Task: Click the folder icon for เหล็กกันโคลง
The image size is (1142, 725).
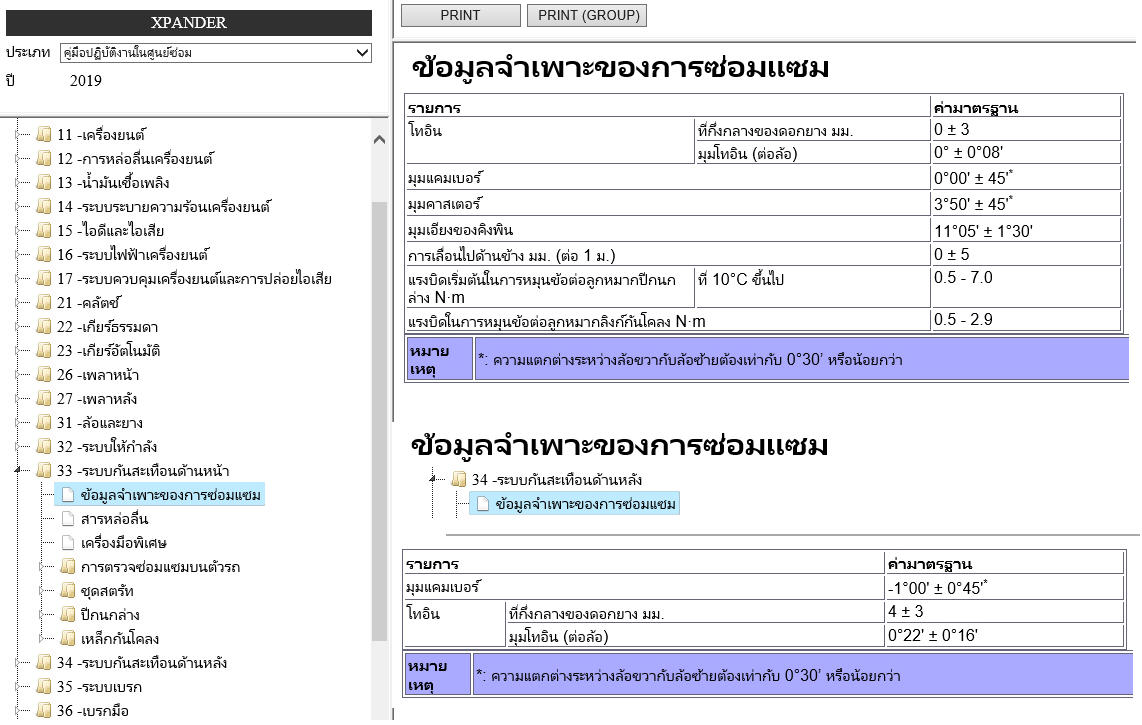Action: (68, 639)
